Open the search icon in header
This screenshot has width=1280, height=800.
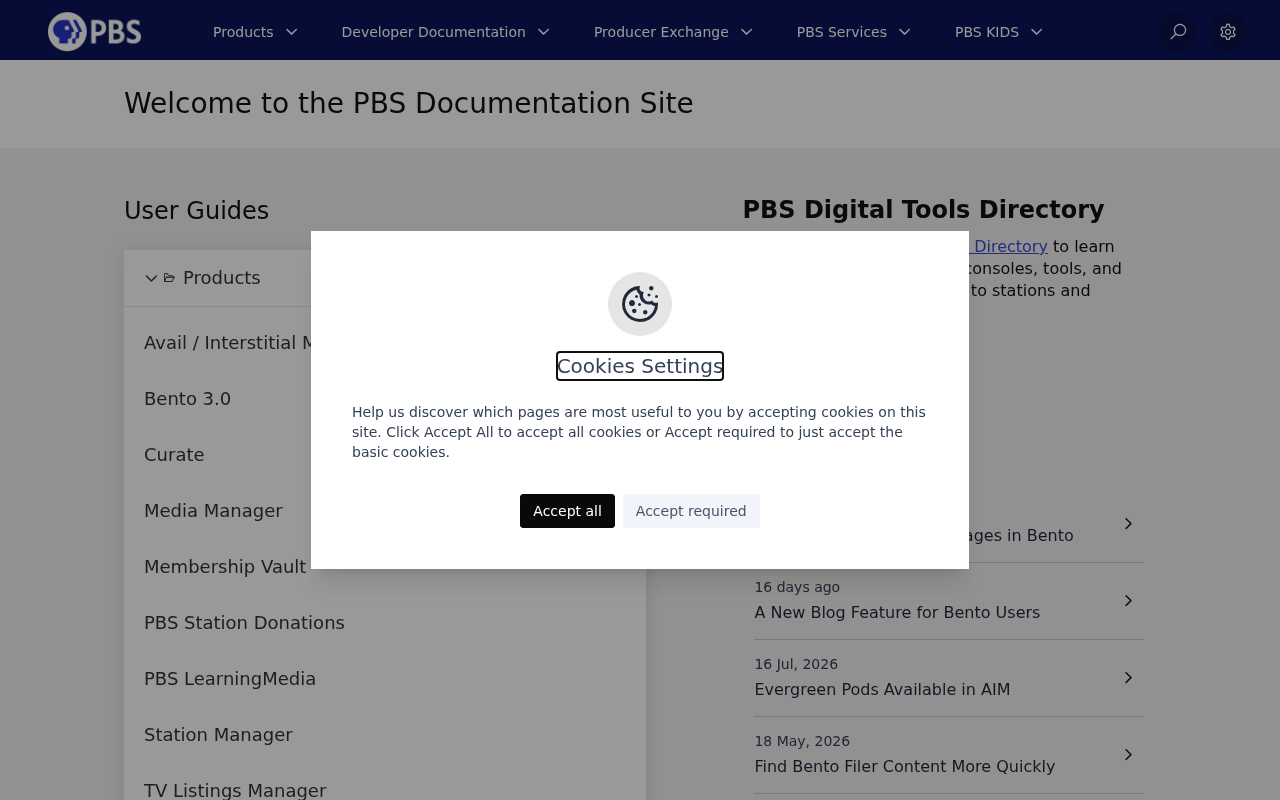1178,32
